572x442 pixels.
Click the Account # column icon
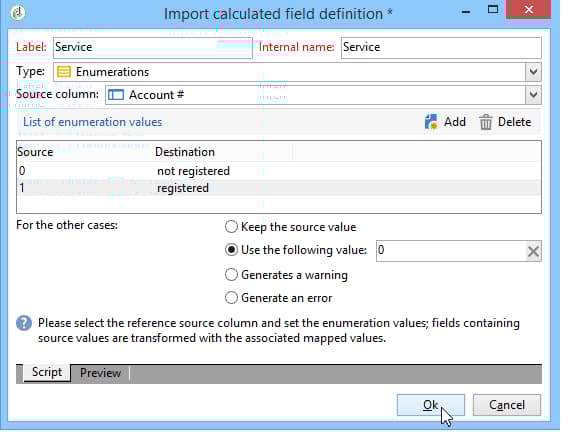pos(116,95)
